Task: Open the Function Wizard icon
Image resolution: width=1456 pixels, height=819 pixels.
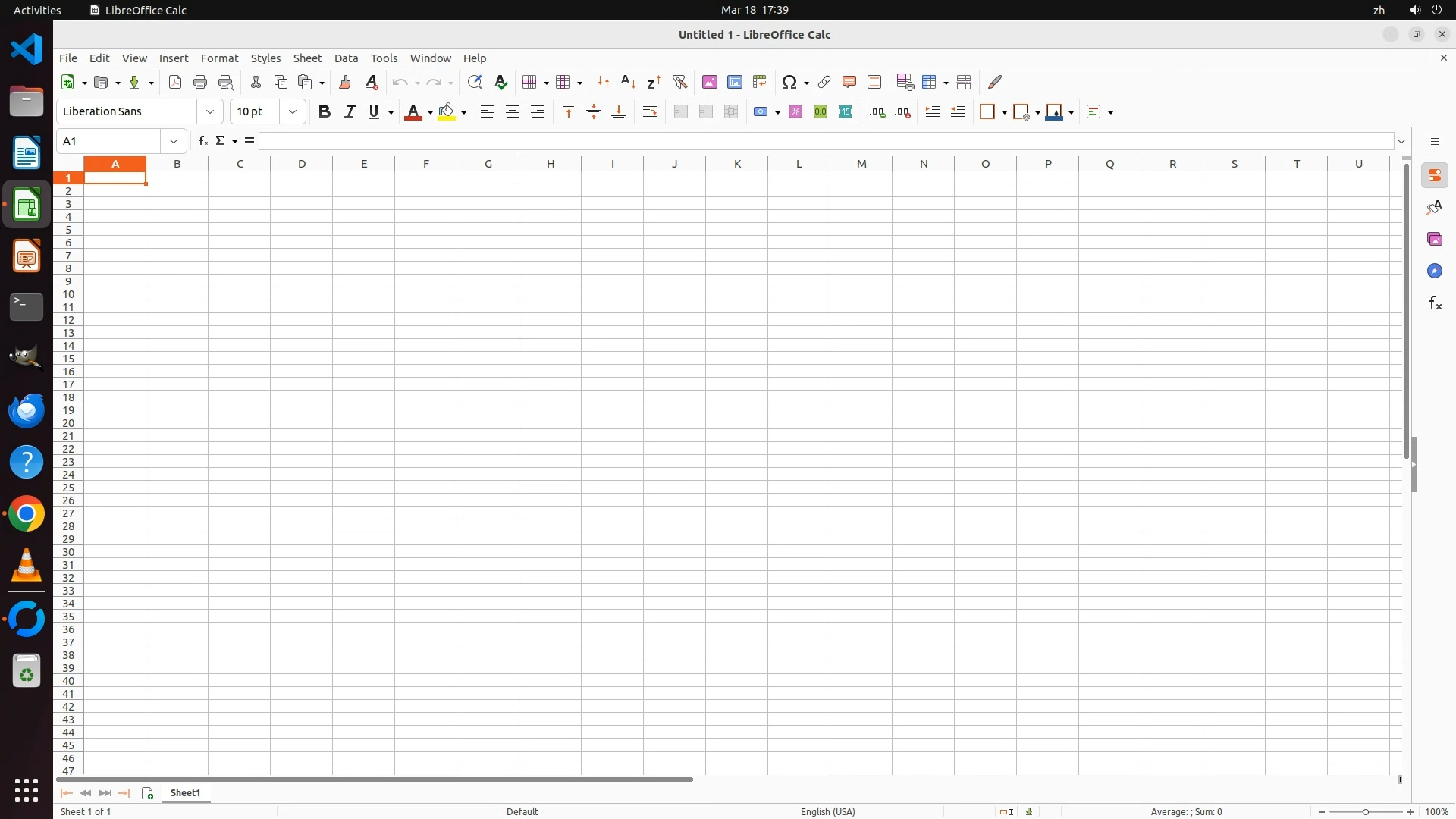Action: click(202, 141)
